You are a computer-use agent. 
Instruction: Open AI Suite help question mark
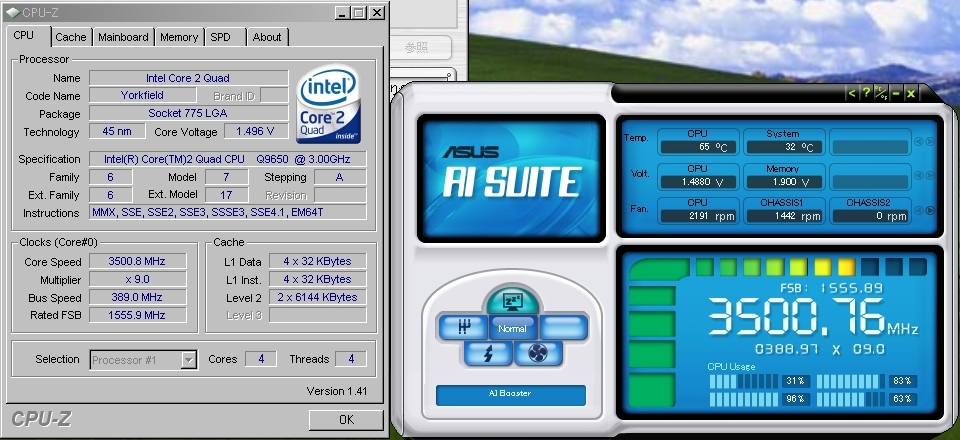coord(866,94)
